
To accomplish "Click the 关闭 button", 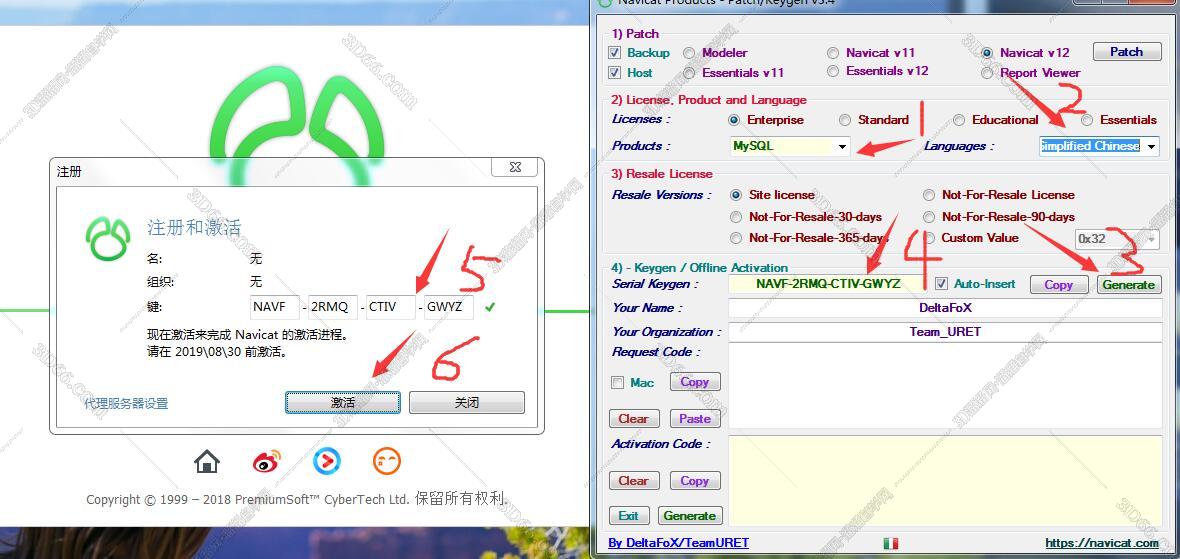I will (x=467, y=403).
